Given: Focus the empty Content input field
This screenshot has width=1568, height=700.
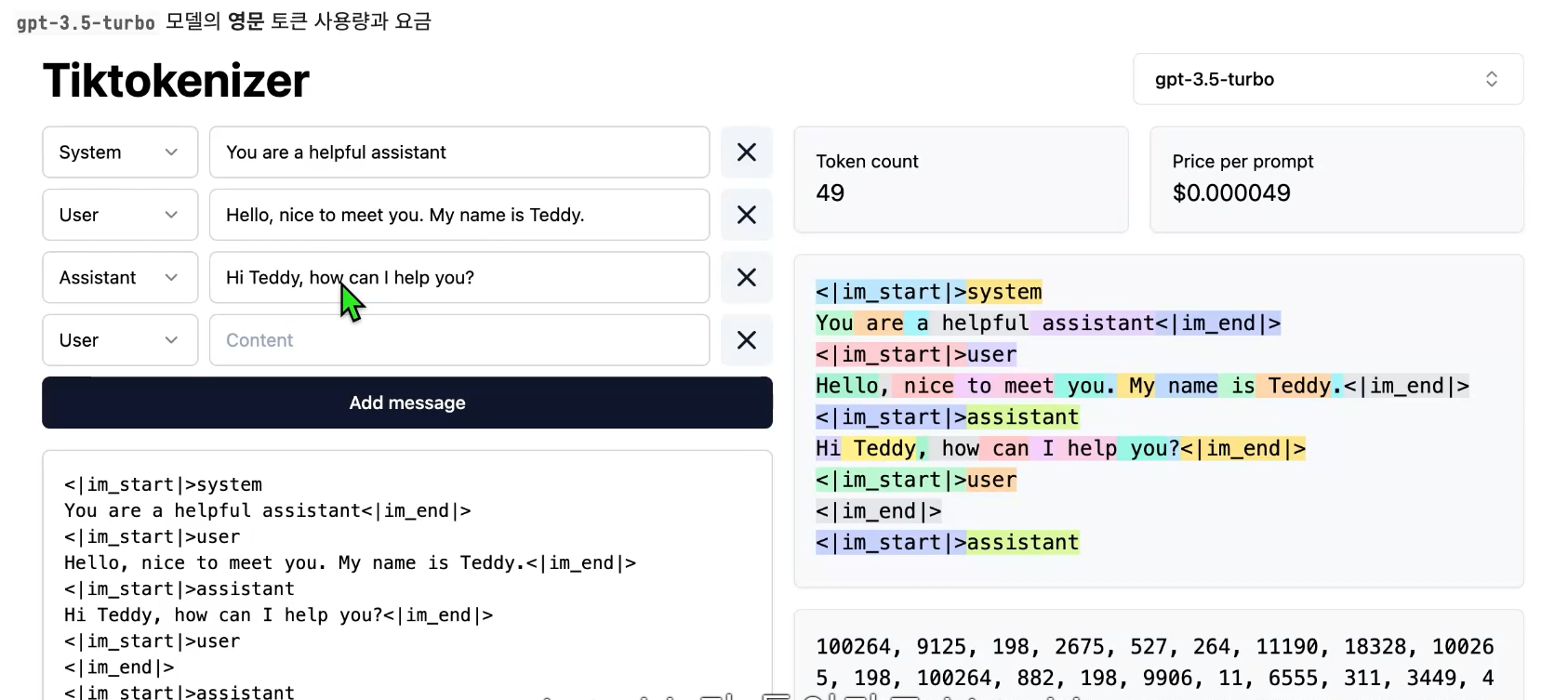Looking at the screenshot, I should coord(459,340).
